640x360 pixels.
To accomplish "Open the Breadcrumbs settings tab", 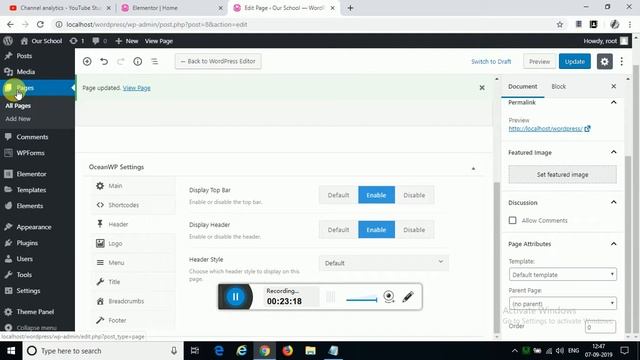I will 133,301.
